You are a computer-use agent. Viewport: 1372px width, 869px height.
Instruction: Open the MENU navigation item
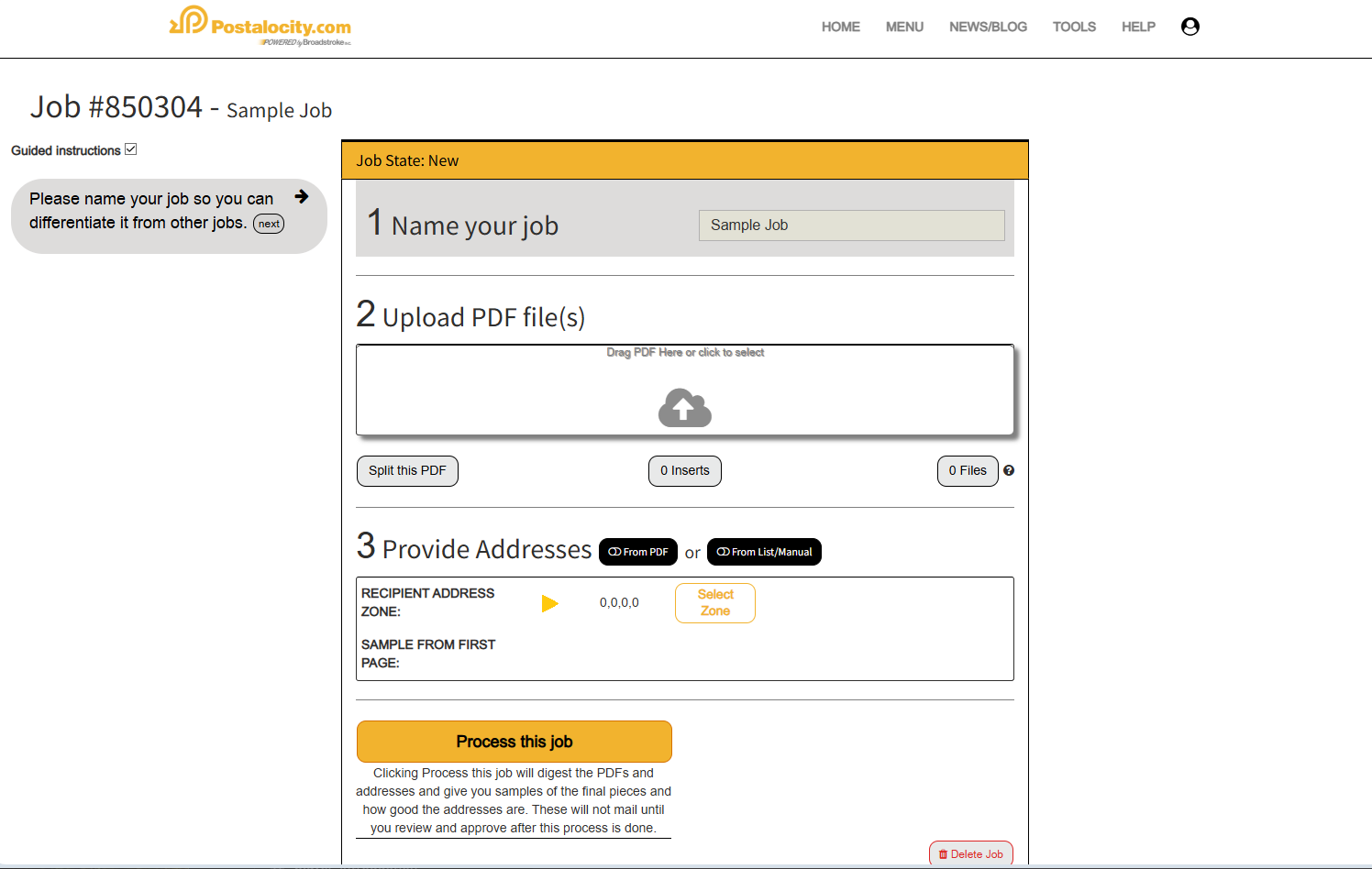904,27
